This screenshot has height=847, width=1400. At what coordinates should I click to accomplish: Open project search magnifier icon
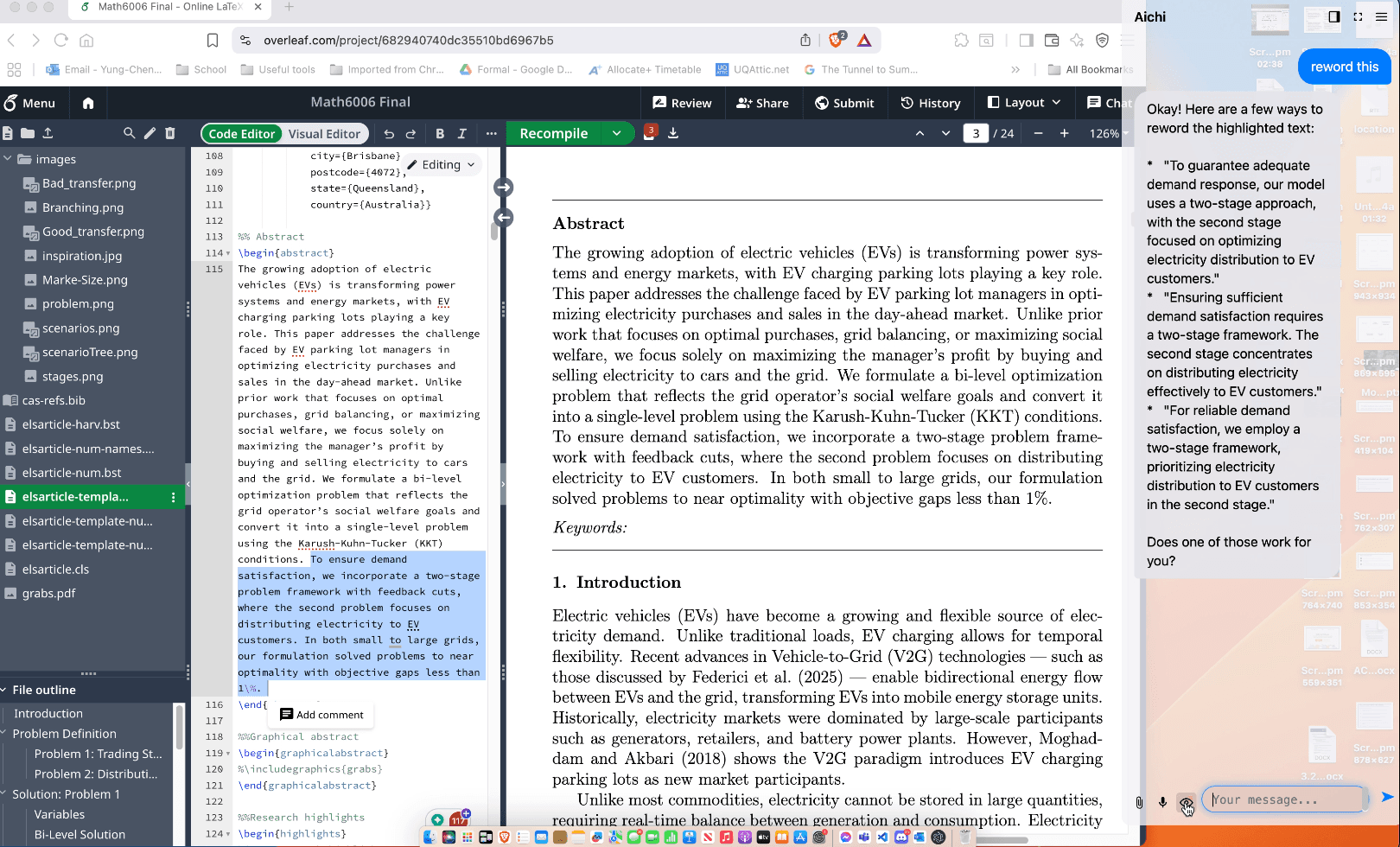(129, 133)
